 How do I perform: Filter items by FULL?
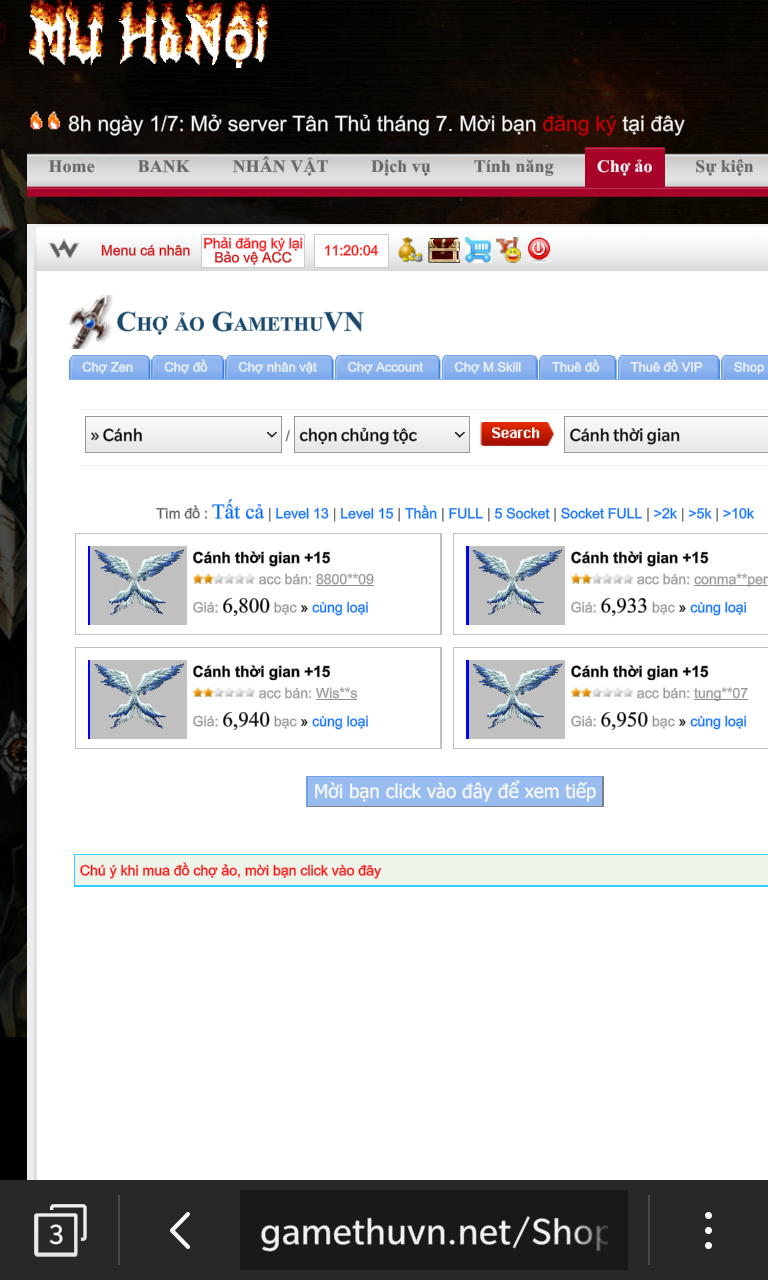coord(466,514)
